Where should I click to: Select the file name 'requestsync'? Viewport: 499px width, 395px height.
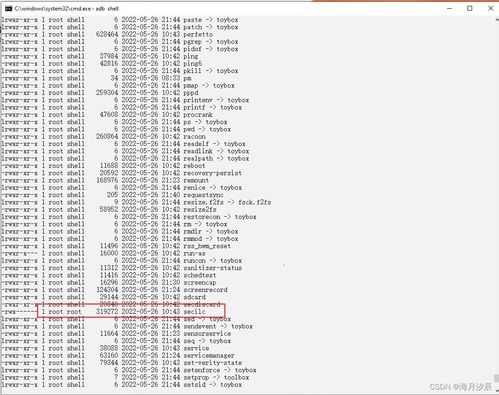click(x=203, y=195)
